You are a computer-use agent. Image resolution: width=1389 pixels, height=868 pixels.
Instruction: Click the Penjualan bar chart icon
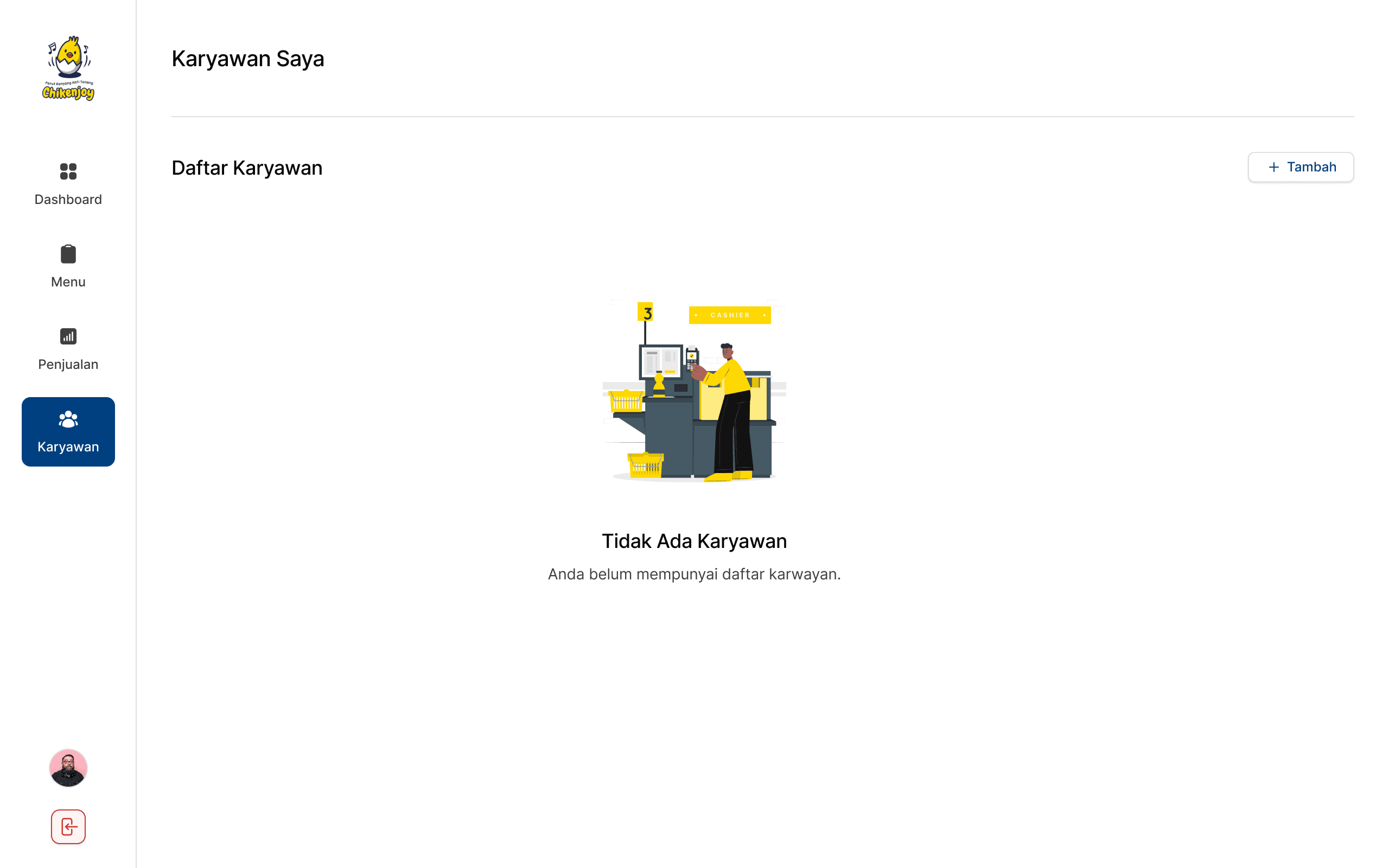(x=68, y=336)
